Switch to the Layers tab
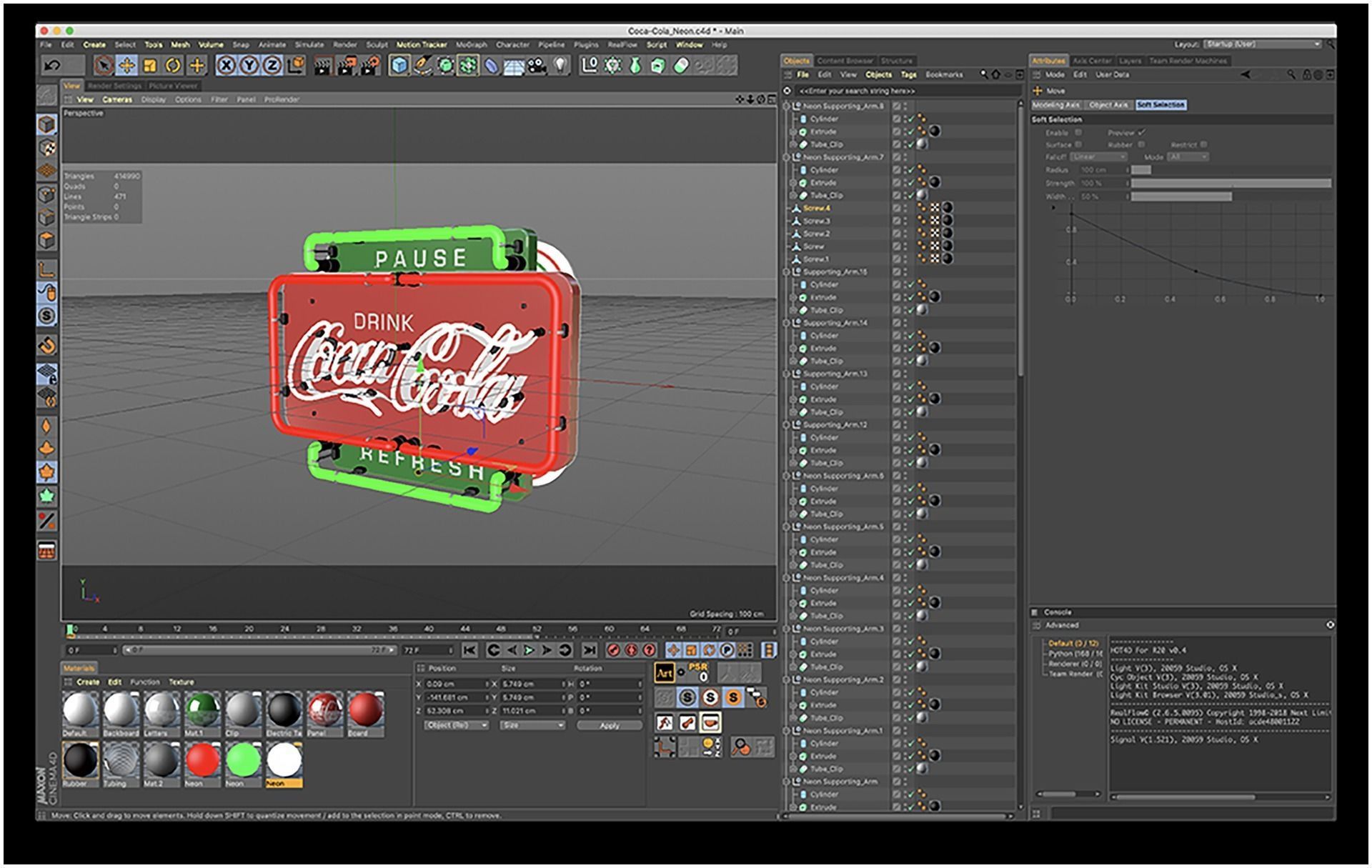This screenshot has height=868, width=1372. coord(1130,61)
